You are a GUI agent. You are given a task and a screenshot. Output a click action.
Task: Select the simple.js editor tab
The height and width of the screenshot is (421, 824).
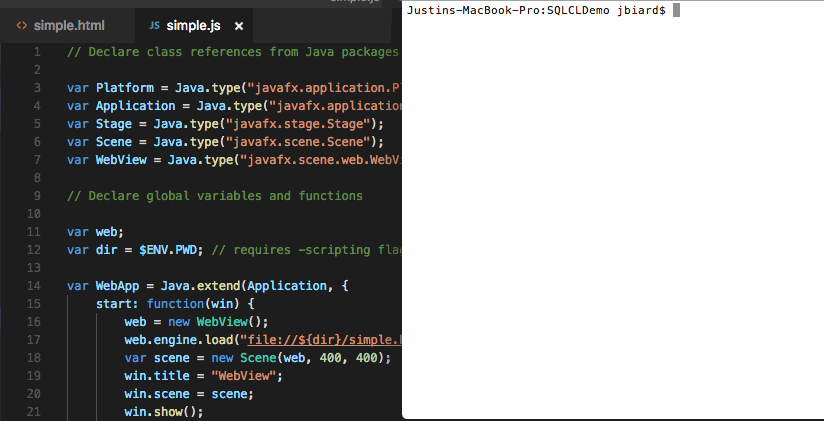tap(193, 26)
